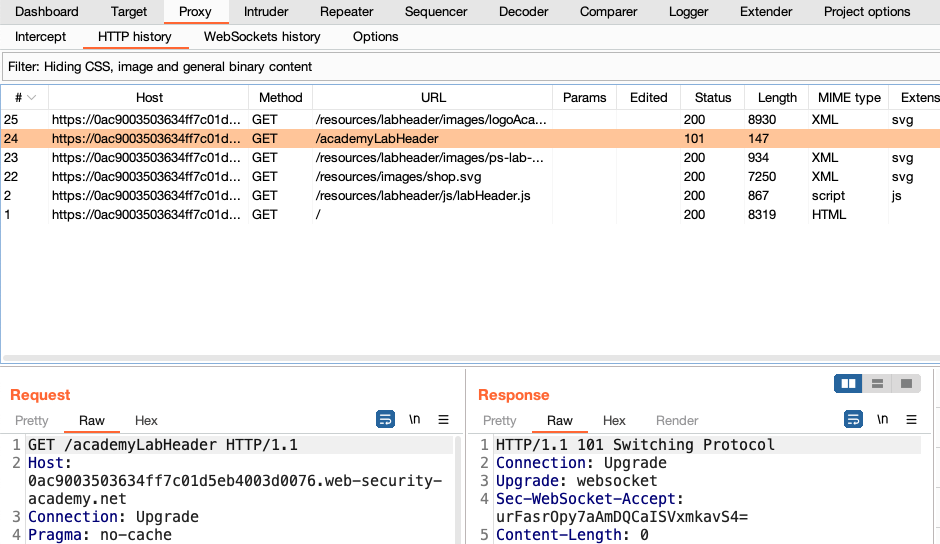The image size is (940, 544).
Task: Switch Request view to Raw
Action: tap(92, 420)
